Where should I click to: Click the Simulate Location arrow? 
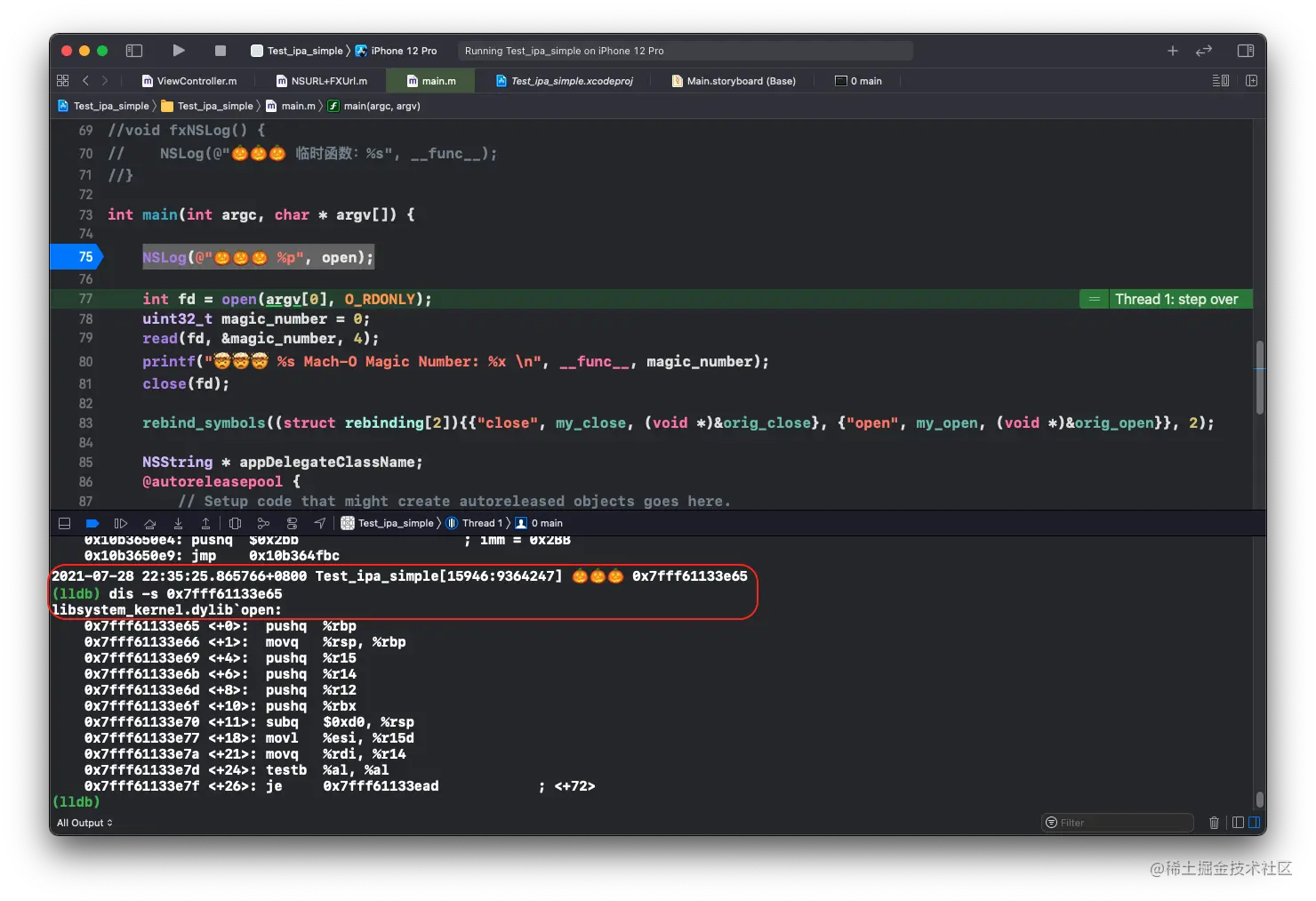point(320,523)
